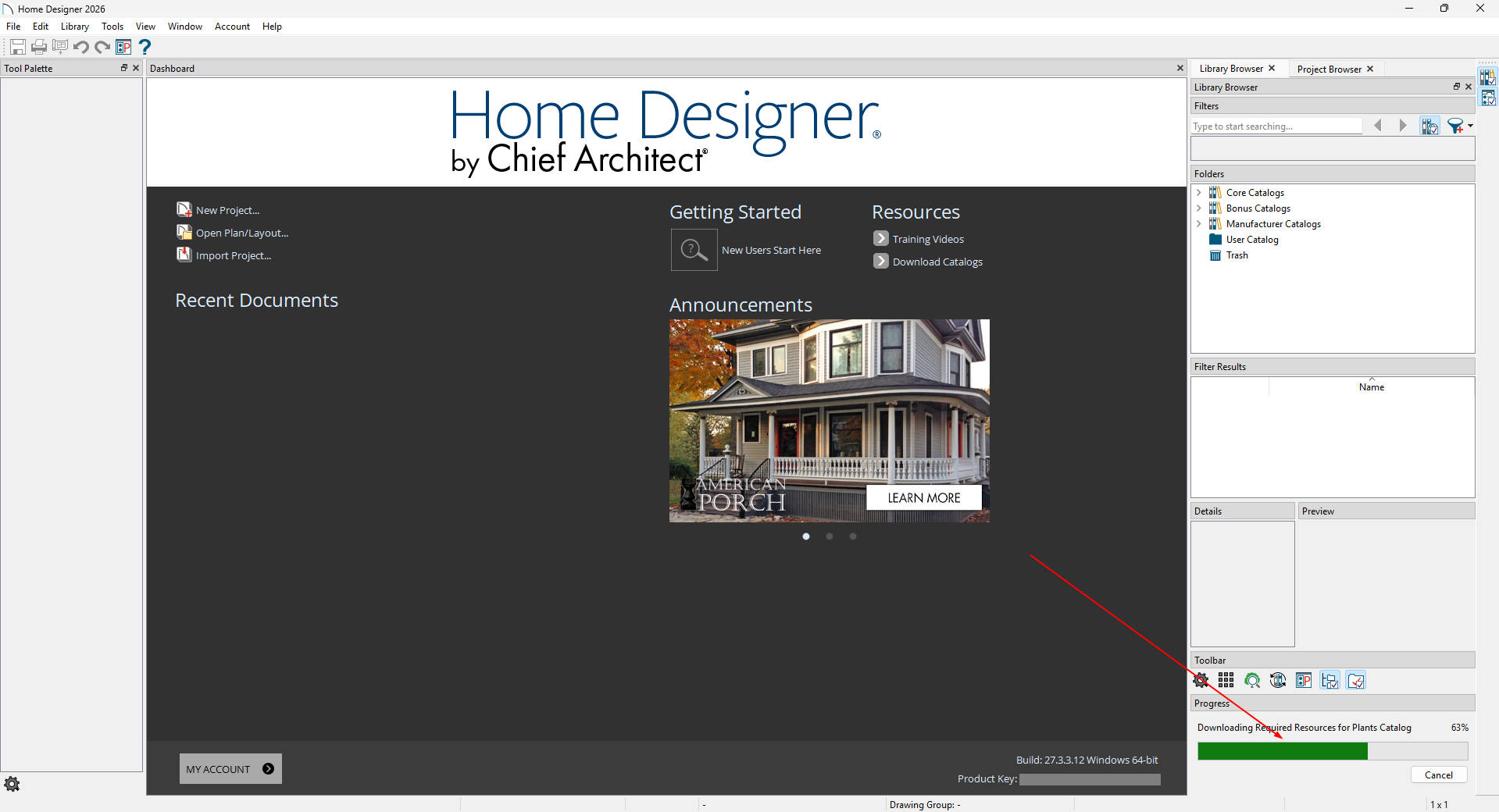Select Manufacturer Catalogs in the folder tree

(x=1273, y=224)
